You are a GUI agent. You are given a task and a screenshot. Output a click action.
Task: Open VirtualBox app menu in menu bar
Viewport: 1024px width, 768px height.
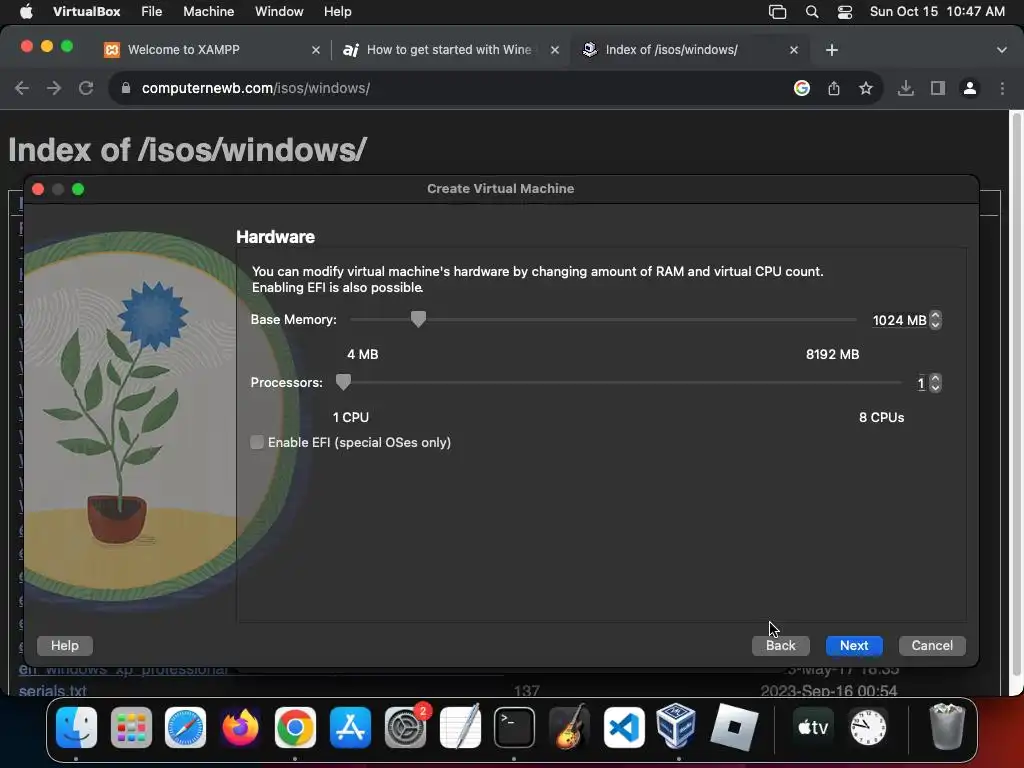[x=86, y=12]
